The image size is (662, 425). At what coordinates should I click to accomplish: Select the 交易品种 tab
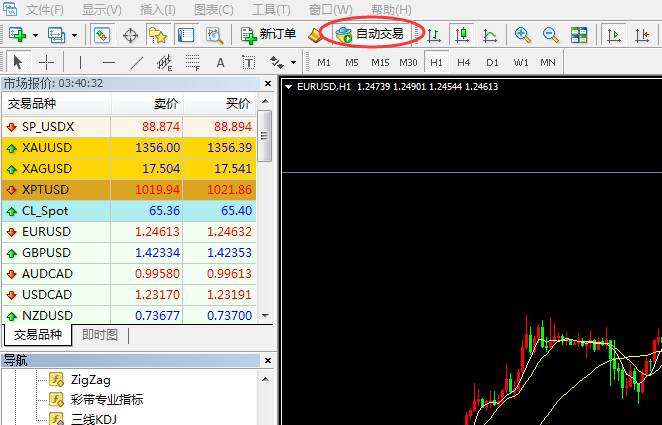pyautogui.click(x=38, y=335)
